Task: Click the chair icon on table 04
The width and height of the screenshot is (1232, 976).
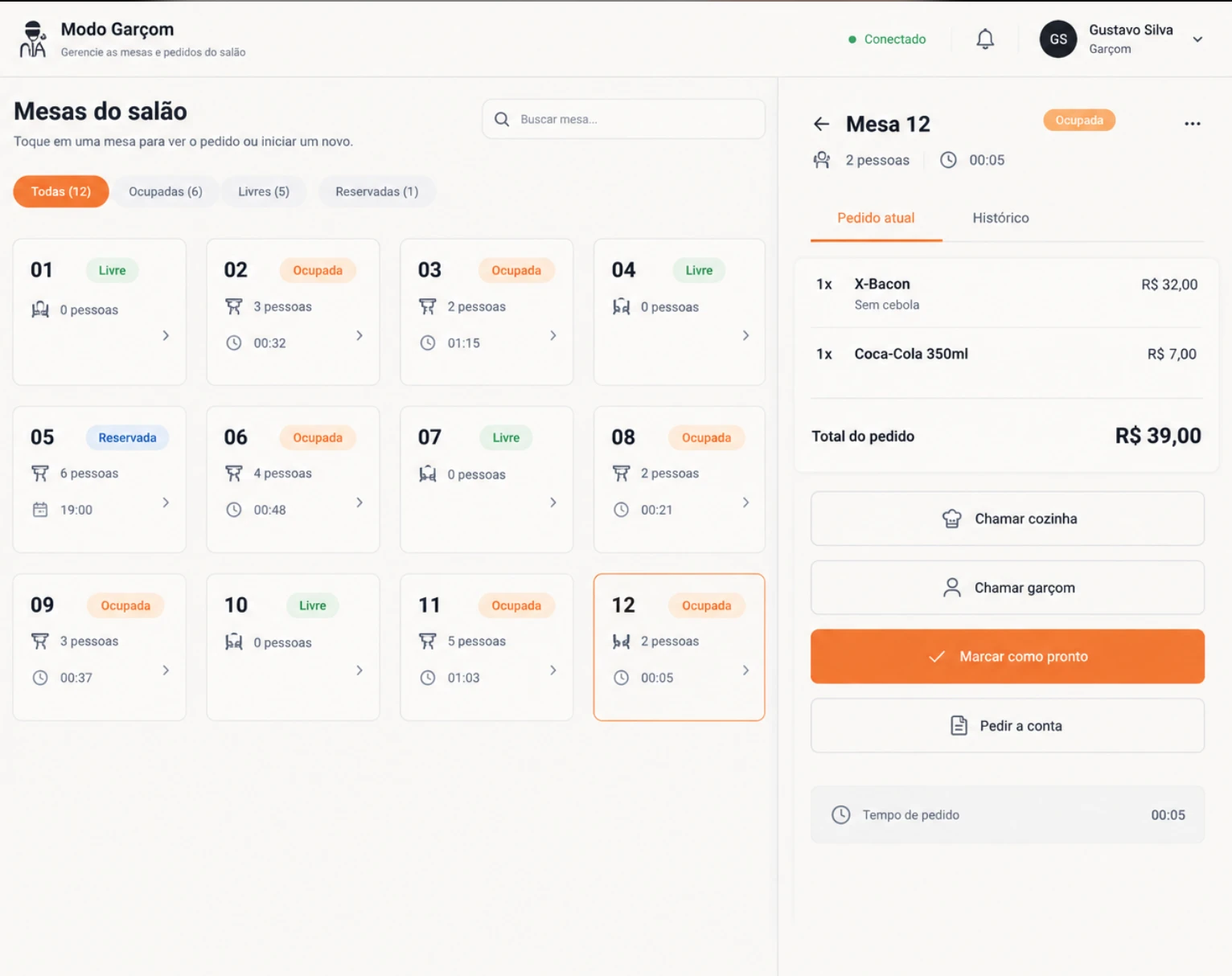Action: pos(621,307)
